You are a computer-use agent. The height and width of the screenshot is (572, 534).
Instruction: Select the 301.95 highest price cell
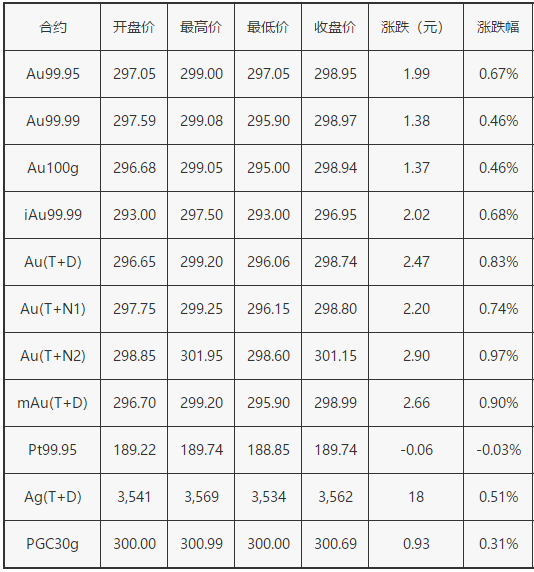[x=201, y=356]
